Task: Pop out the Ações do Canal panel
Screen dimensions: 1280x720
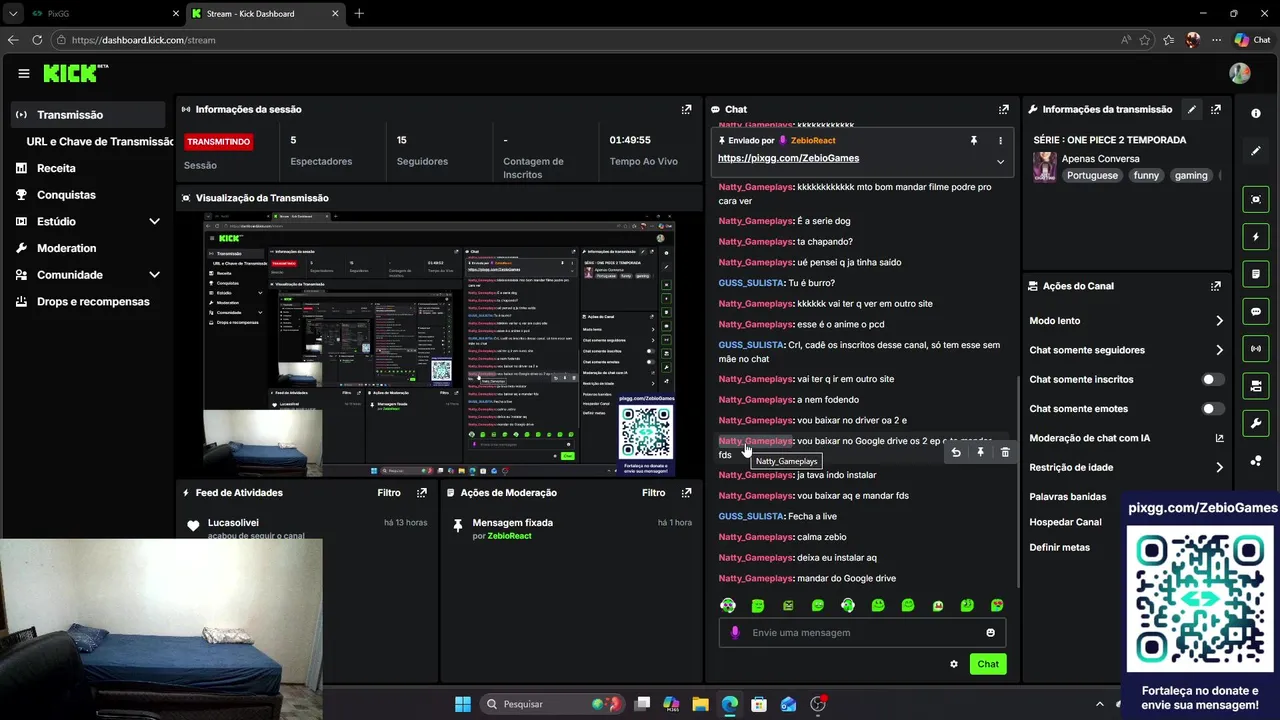Action: pos(1216,286)
